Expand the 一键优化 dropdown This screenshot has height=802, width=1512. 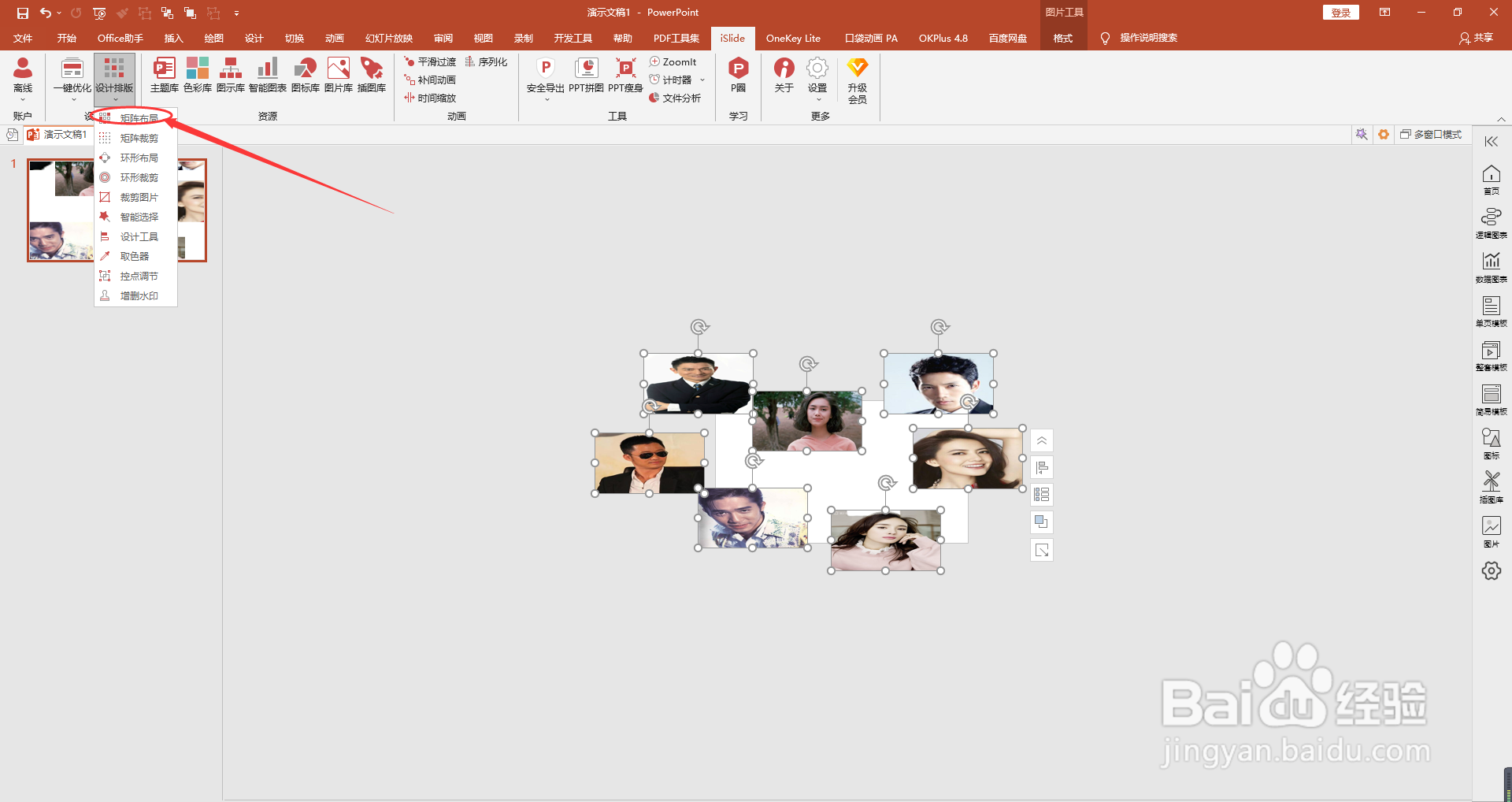[72, 100]
